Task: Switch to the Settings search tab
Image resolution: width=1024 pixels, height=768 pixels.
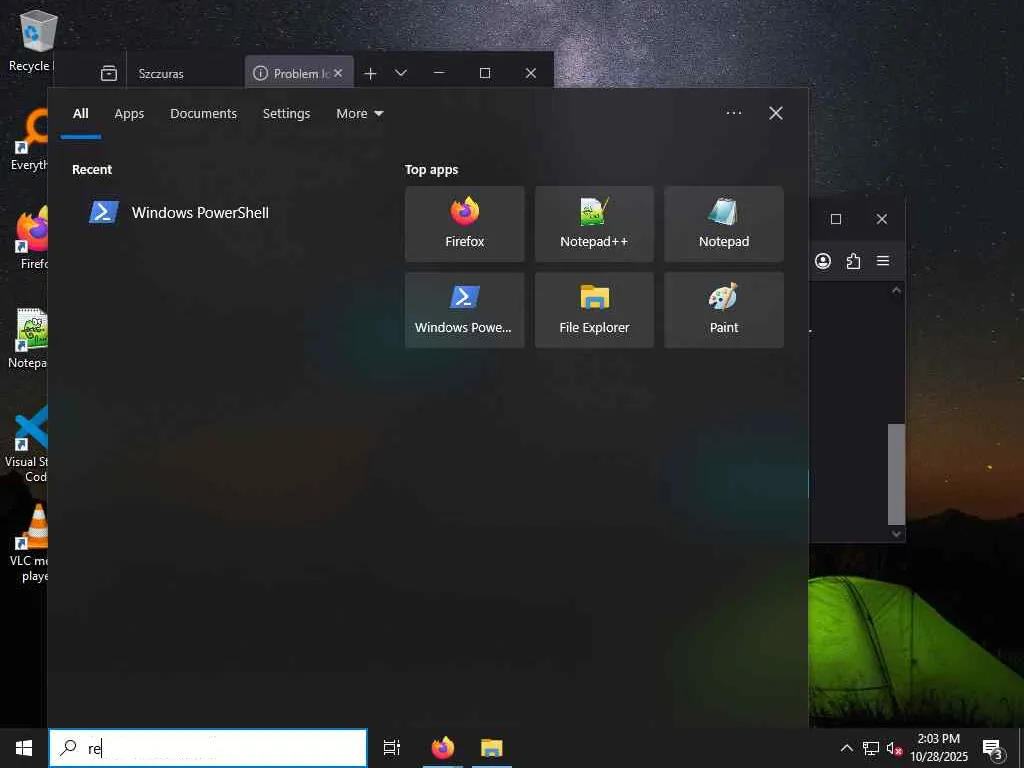Action: (x=286, y=114)
